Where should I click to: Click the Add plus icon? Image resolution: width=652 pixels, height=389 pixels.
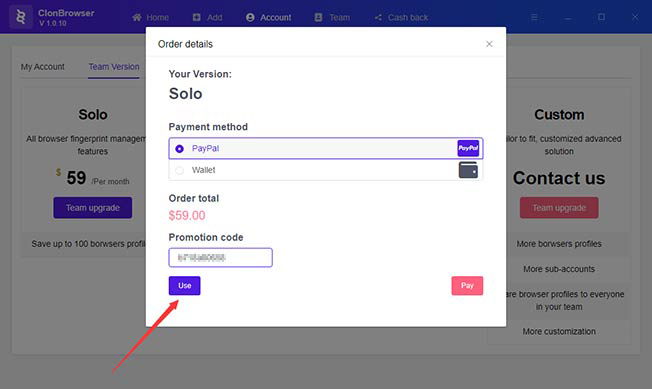click(197, 17)
